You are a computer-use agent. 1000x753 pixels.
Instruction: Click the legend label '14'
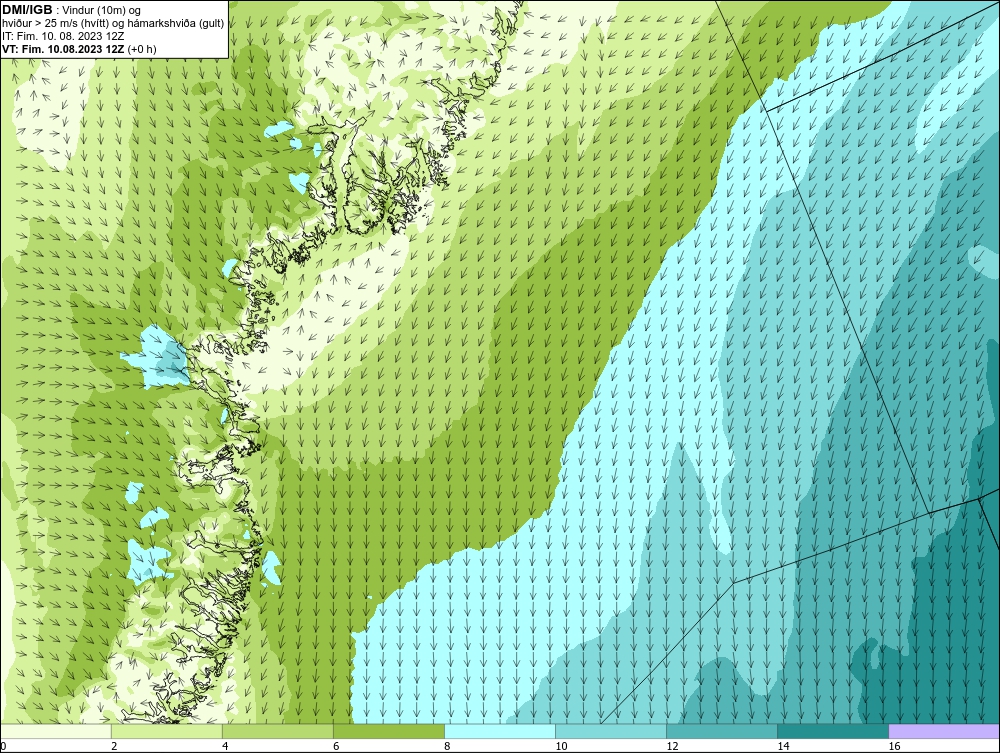pyautogui.click(x=783, y=746)
